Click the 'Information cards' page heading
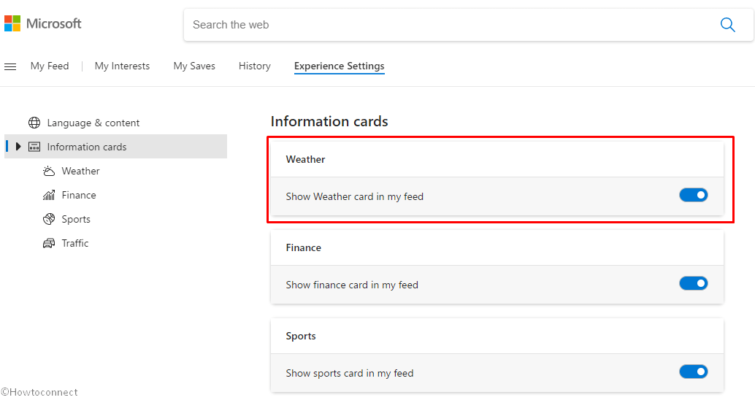 329,121
